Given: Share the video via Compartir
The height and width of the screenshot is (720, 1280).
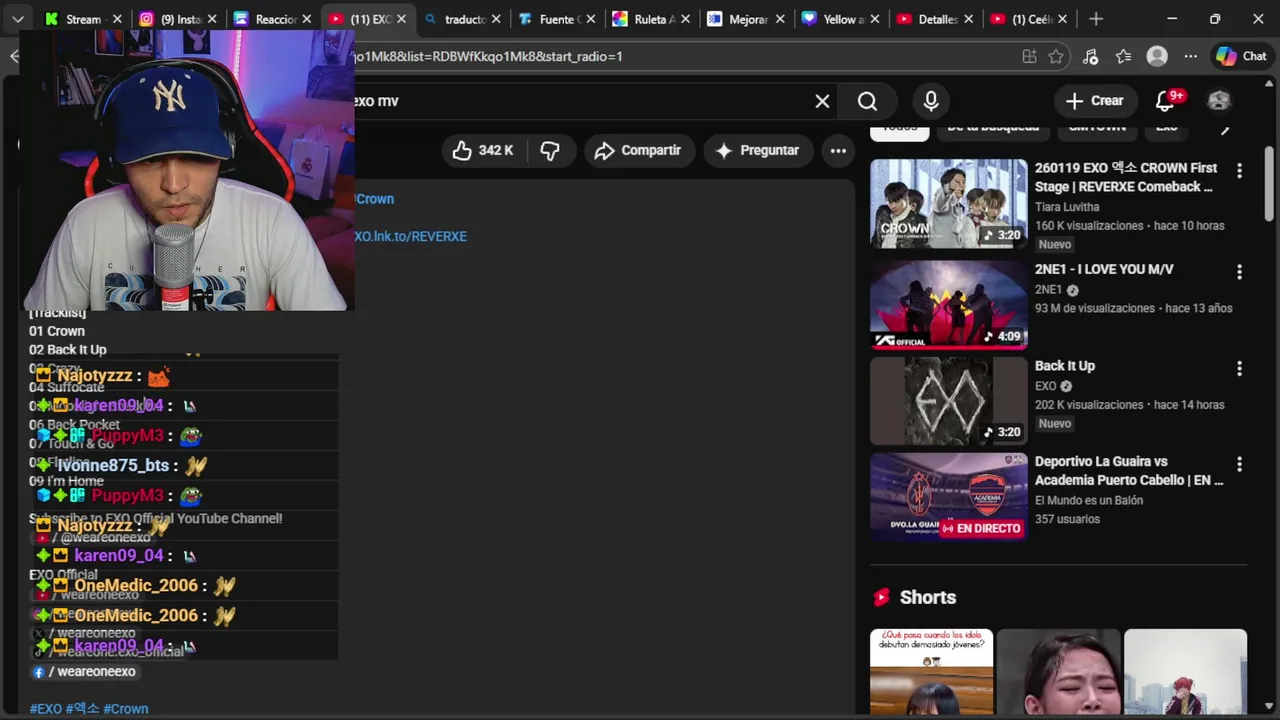Looking at the screenshot, I should 638,150.
